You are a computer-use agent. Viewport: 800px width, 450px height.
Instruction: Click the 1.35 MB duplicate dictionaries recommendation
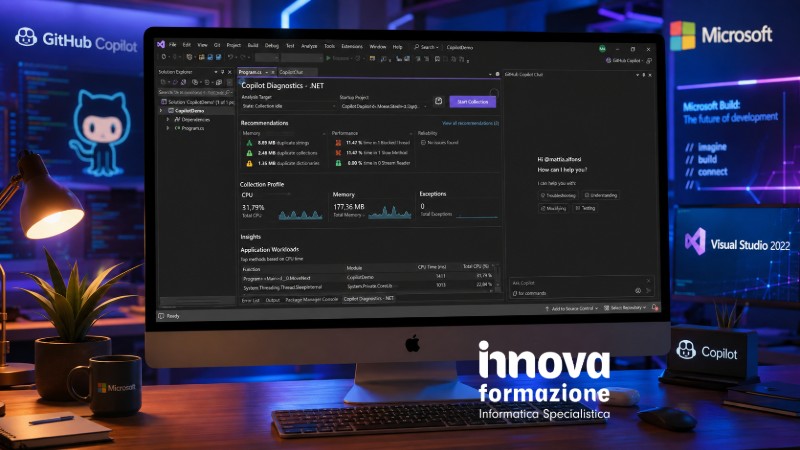click(283, 163)
